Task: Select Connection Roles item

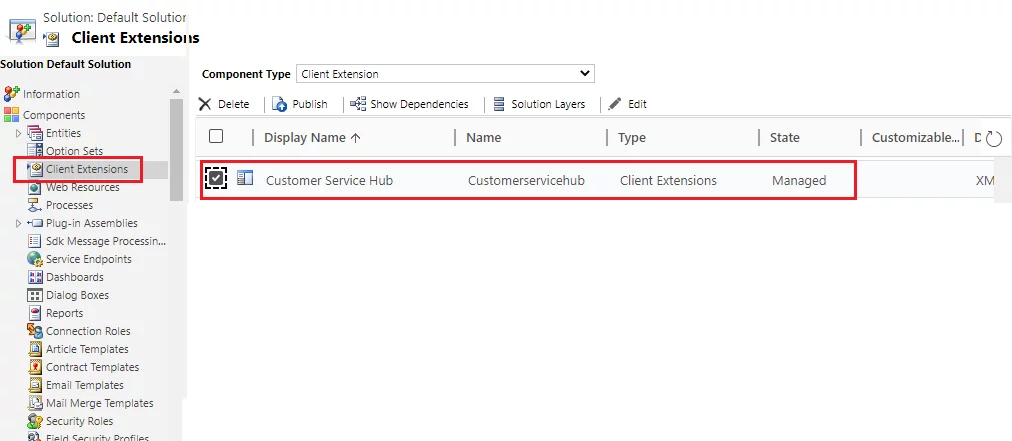Action: pos(88,332)
